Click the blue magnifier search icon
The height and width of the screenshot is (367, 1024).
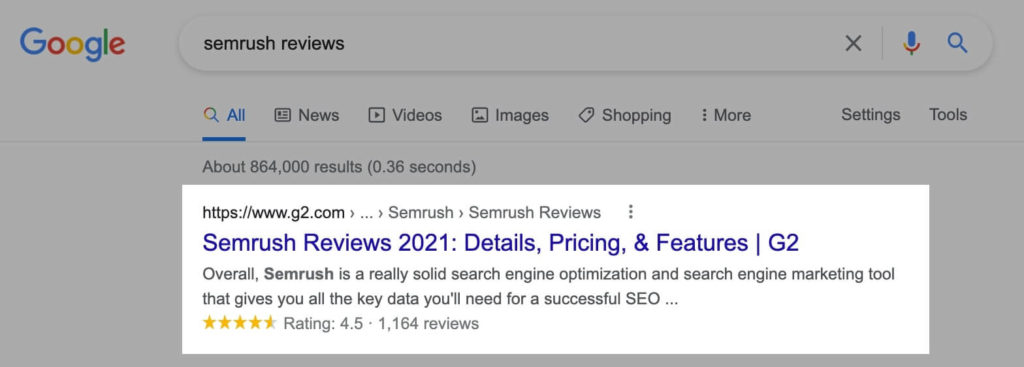point(957,43)
